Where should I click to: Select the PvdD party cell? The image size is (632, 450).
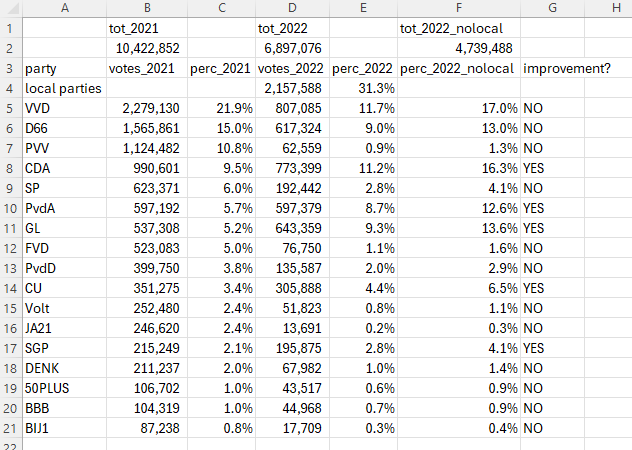coord(64,269)
